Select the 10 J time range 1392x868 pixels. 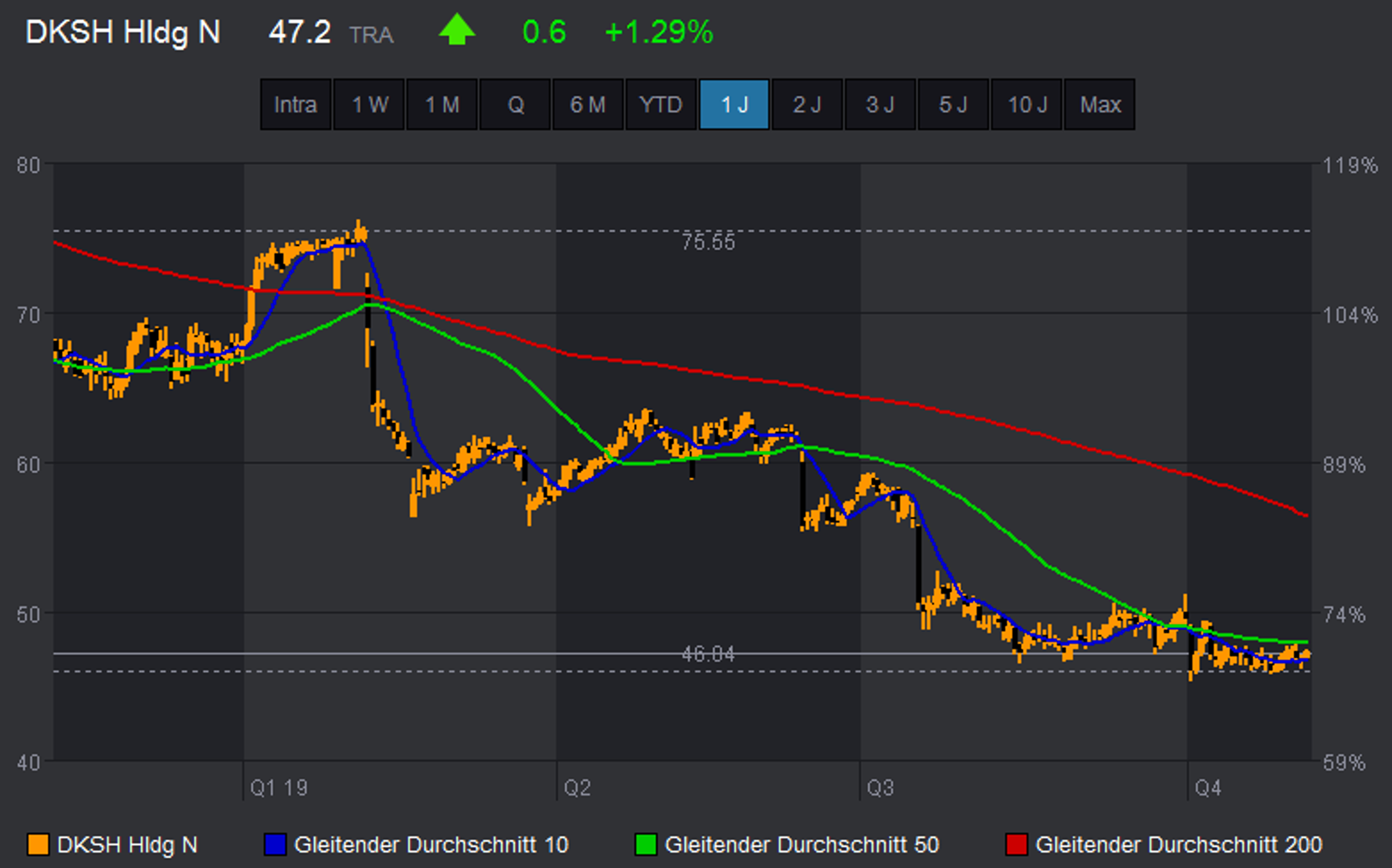point(1026,104)
